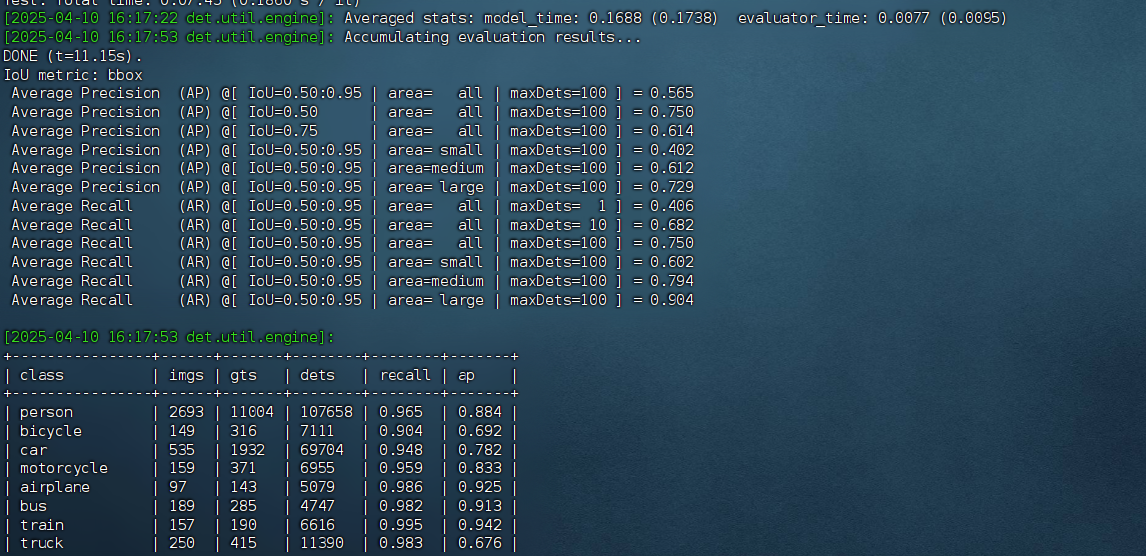Select the 0.995 recall for train
The height and width of the screenshot is (556, 1146).
(401, 525)
